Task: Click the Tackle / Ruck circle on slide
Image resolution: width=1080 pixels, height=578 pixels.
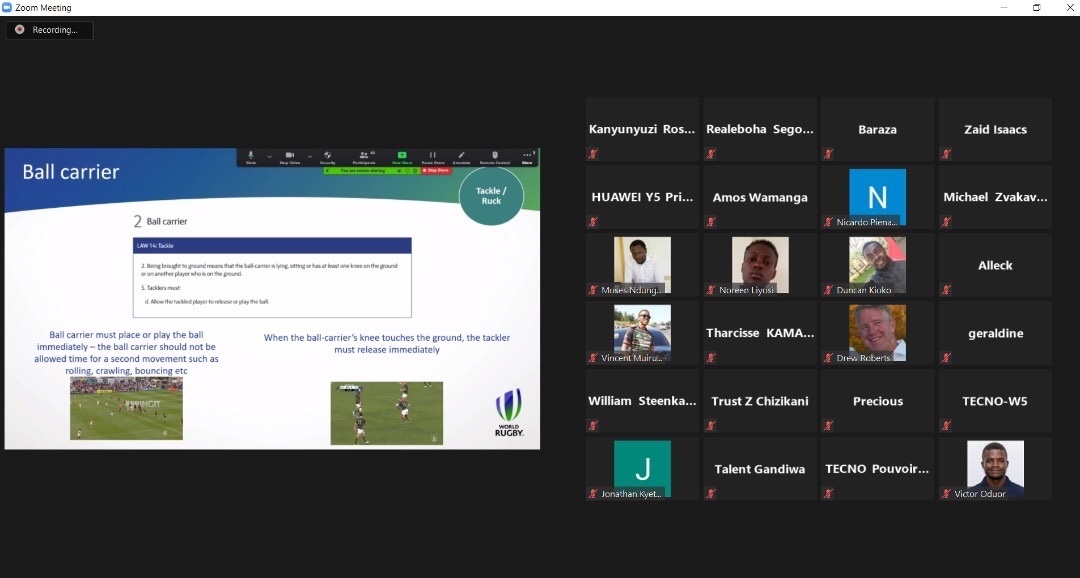Action: pos(490,195)
